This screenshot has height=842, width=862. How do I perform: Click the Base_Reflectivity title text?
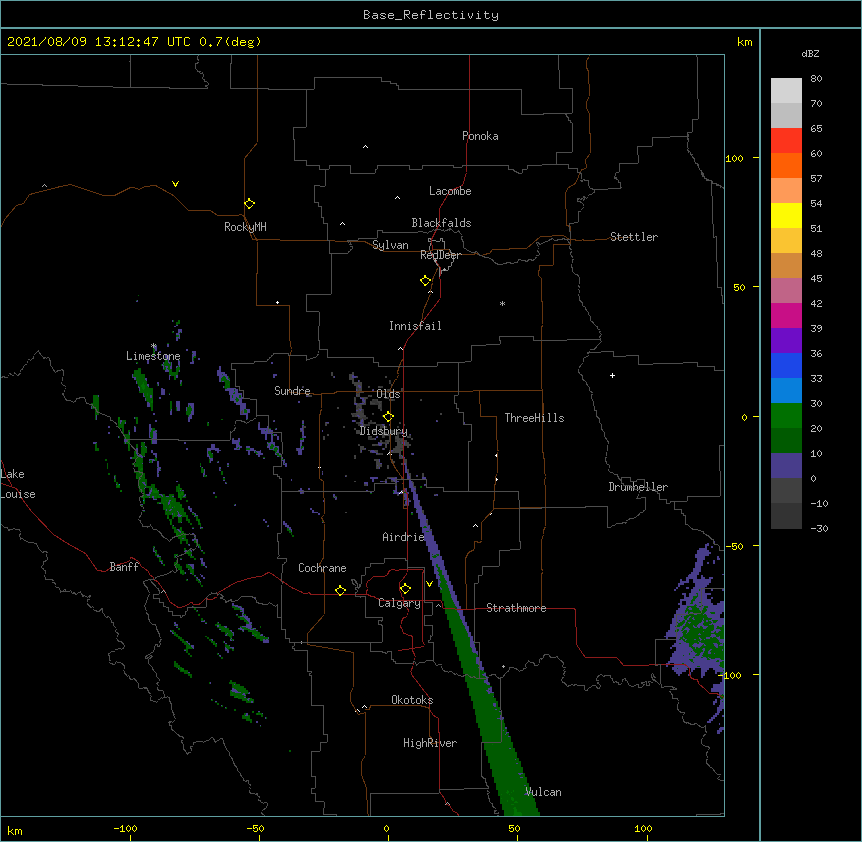pos(431,15)
